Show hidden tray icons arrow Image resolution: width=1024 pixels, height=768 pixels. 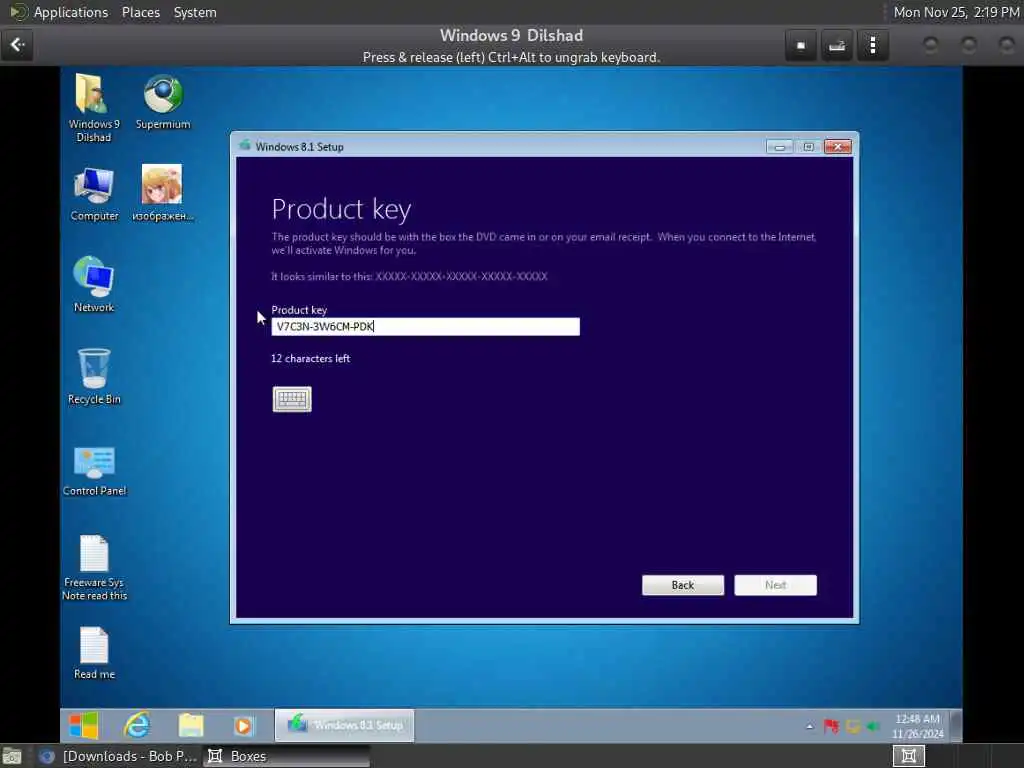(810, 726)
